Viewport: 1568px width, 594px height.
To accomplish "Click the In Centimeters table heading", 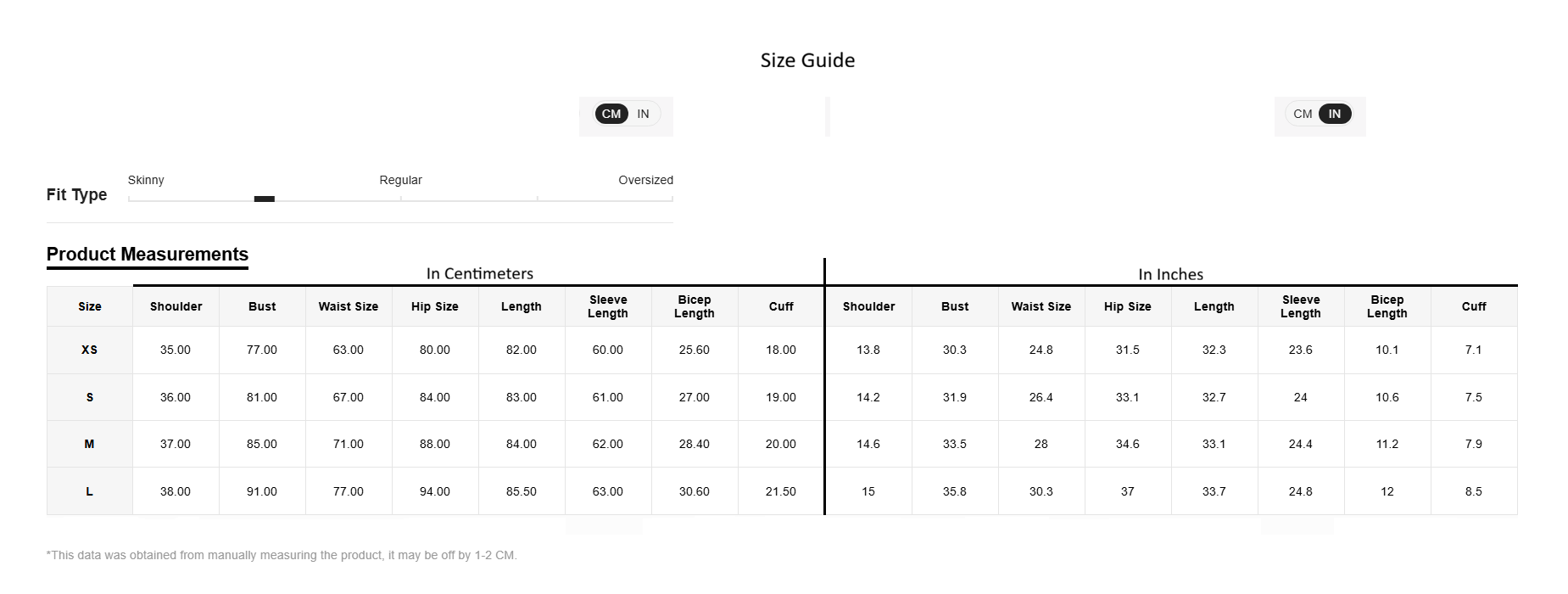I will pyautogui.click(x=480, y=273).
